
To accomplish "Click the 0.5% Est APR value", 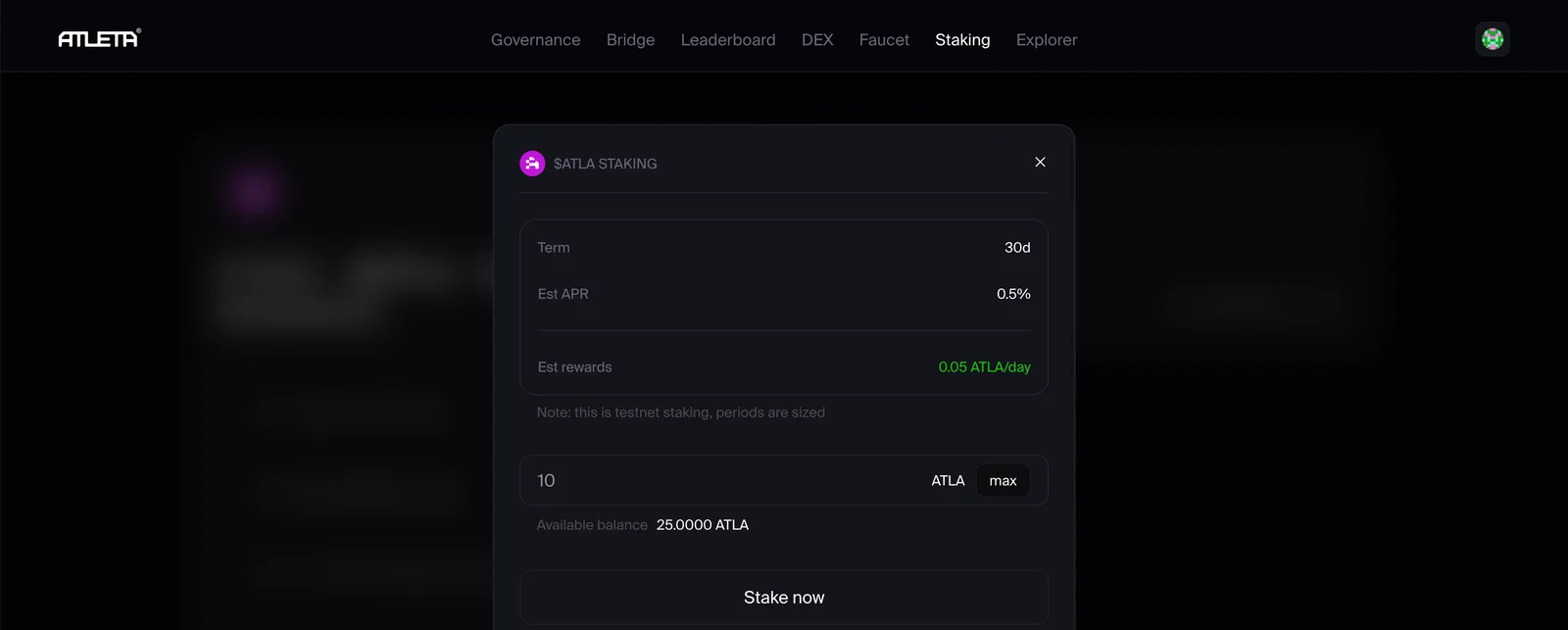I will (1013, 294).
